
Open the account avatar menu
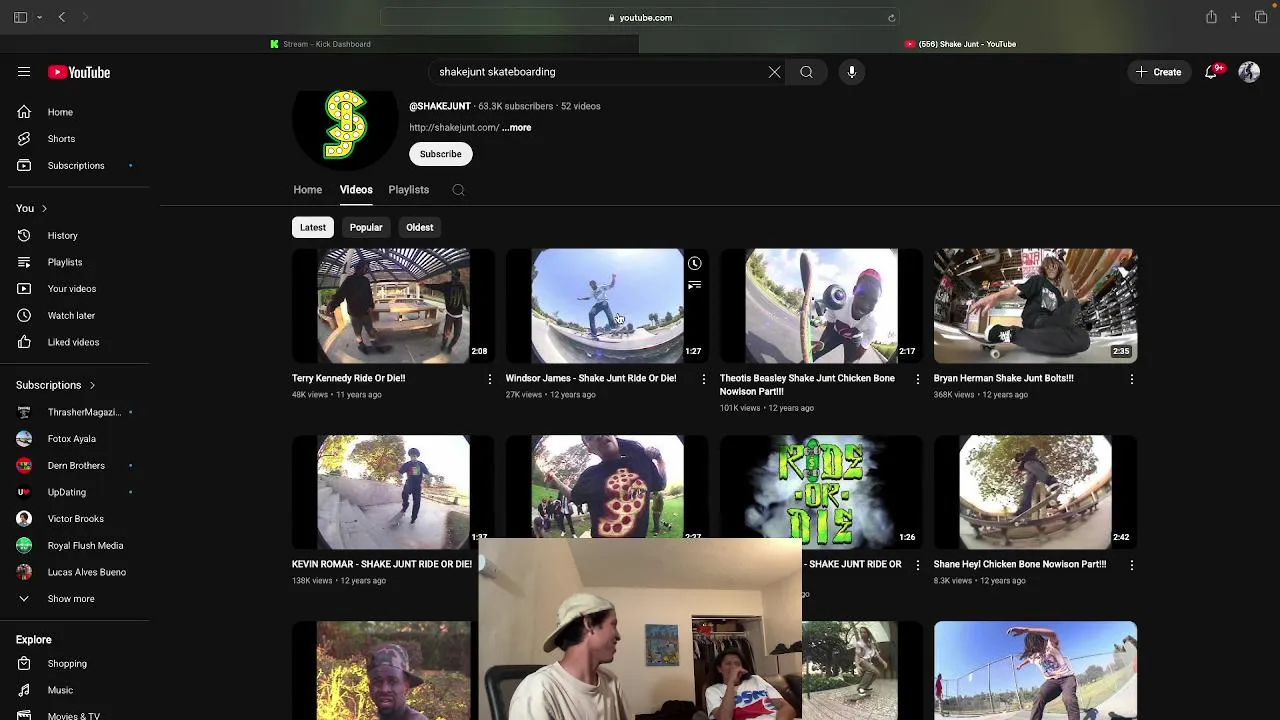click(x=1249, y=72)
